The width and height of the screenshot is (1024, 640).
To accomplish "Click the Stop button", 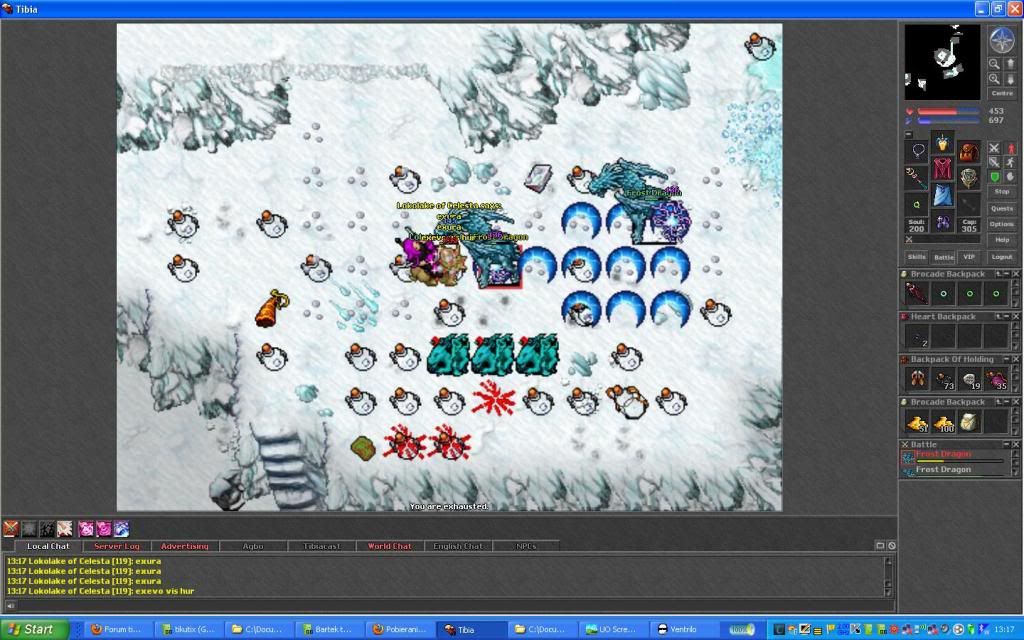I will (x=1002, y=192).
